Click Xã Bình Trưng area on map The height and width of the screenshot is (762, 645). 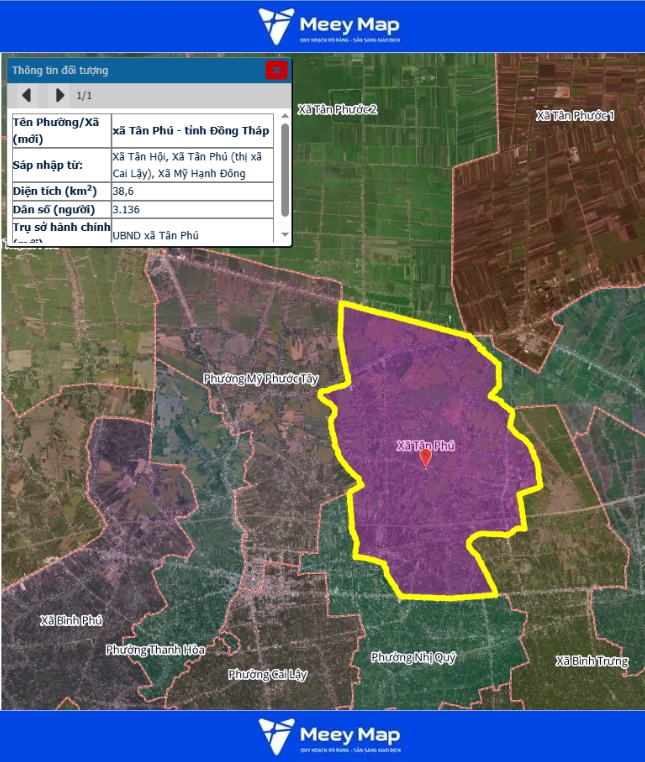592,661
